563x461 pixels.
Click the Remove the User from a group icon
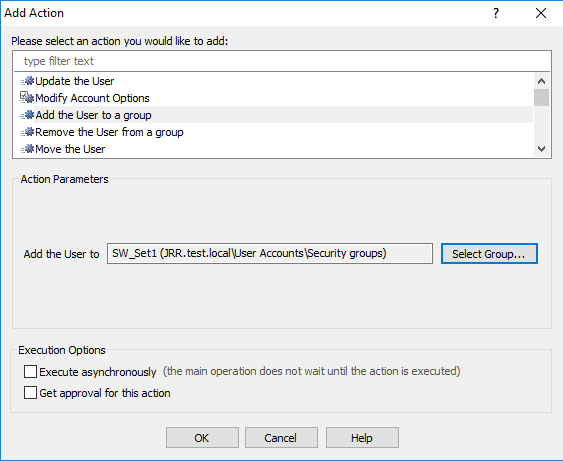(x=27, y=132)
